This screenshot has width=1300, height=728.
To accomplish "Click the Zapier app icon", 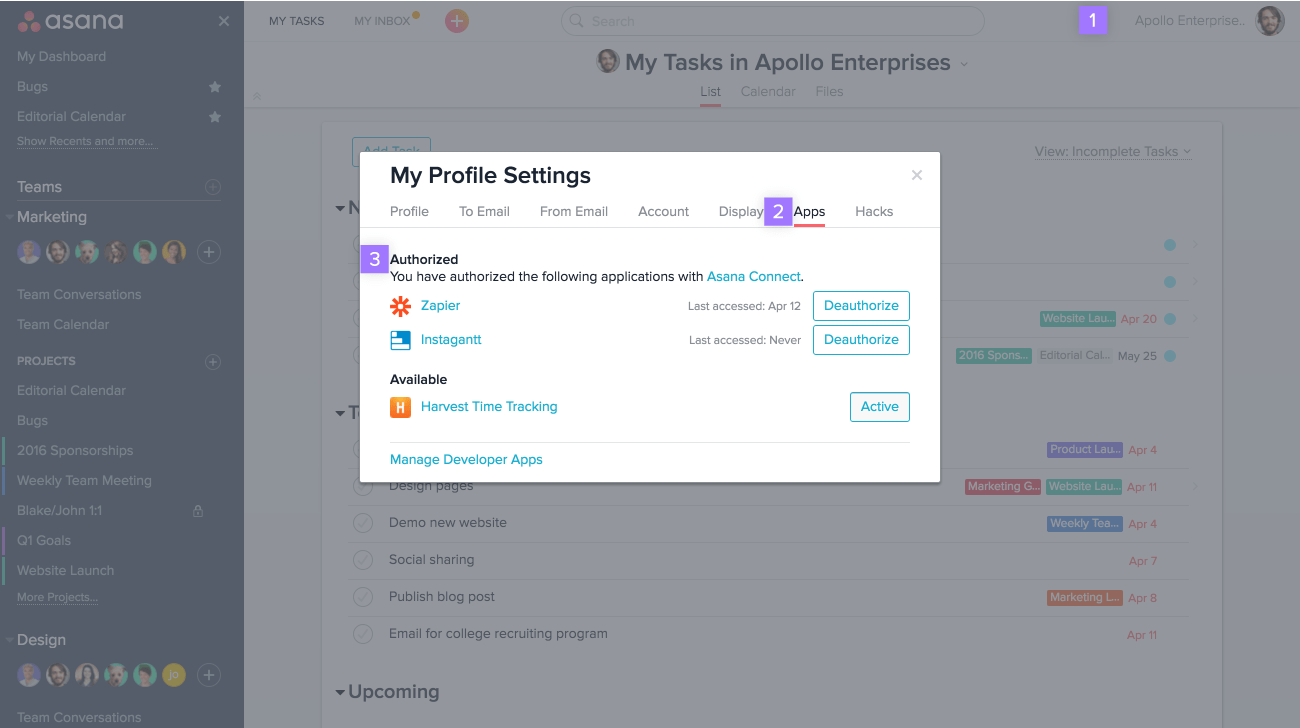I will (400, 306).
